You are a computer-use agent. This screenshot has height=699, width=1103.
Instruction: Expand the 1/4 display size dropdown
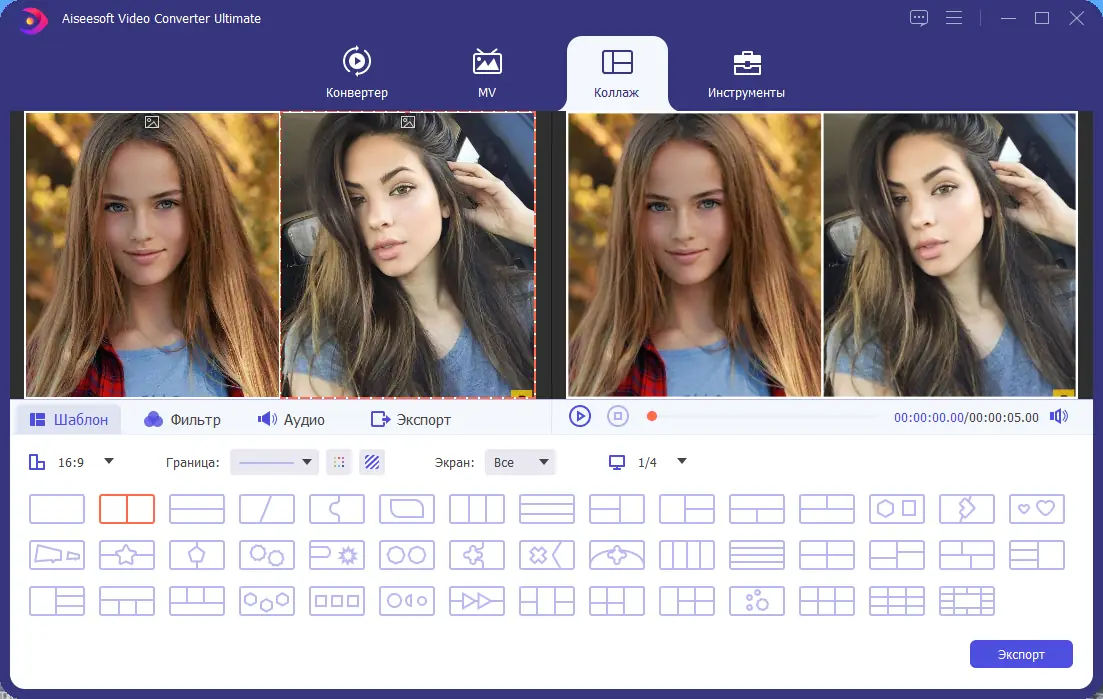coord(682,461)
